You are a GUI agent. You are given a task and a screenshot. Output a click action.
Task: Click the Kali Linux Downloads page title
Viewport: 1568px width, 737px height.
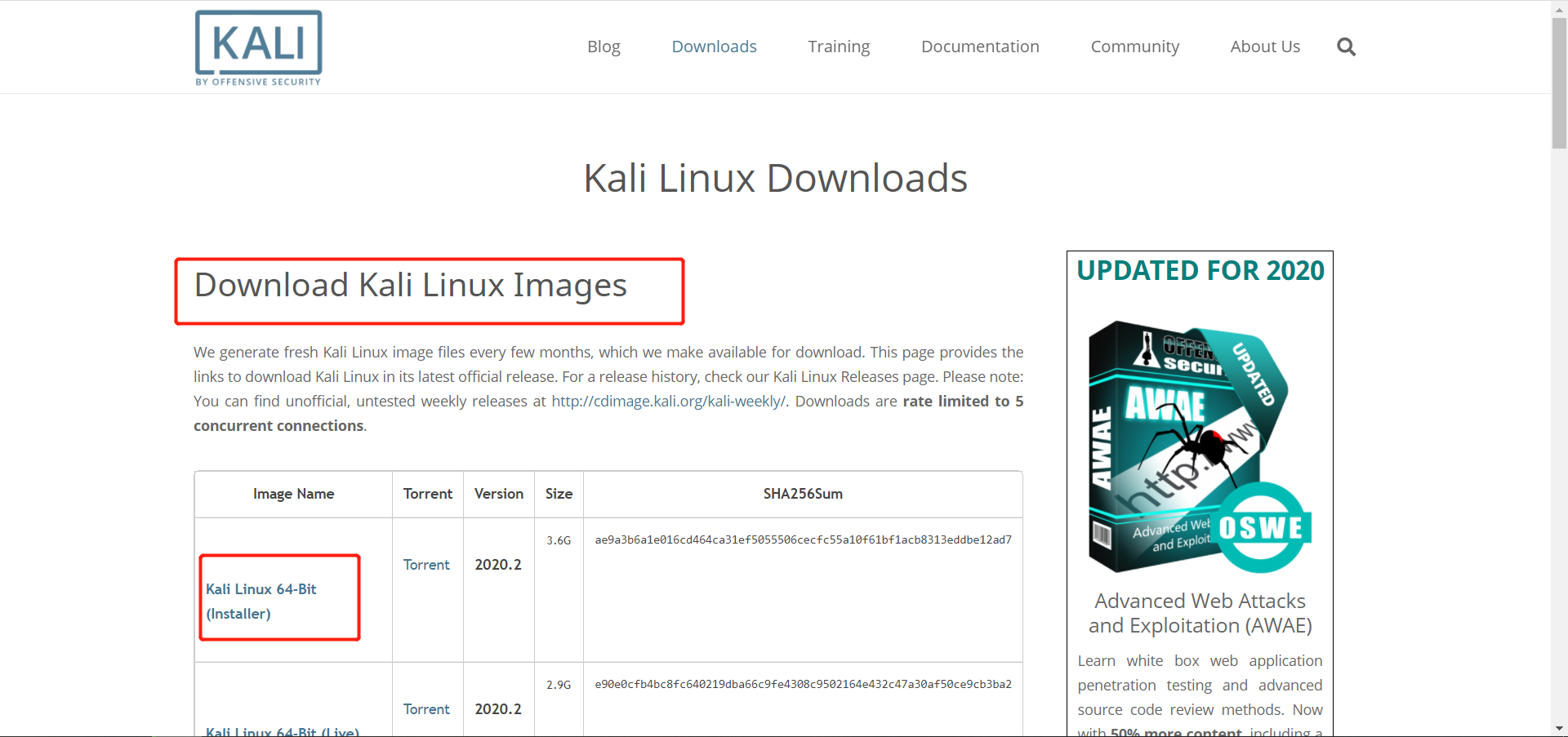775,178
